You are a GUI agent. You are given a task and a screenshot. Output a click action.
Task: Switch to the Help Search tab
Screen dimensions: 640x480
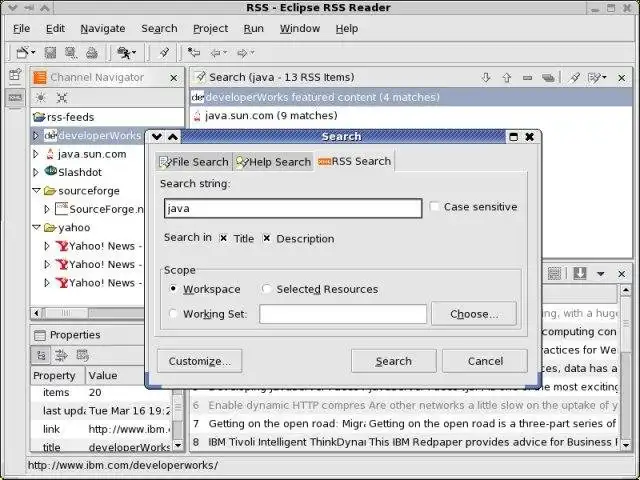point(273,162)
